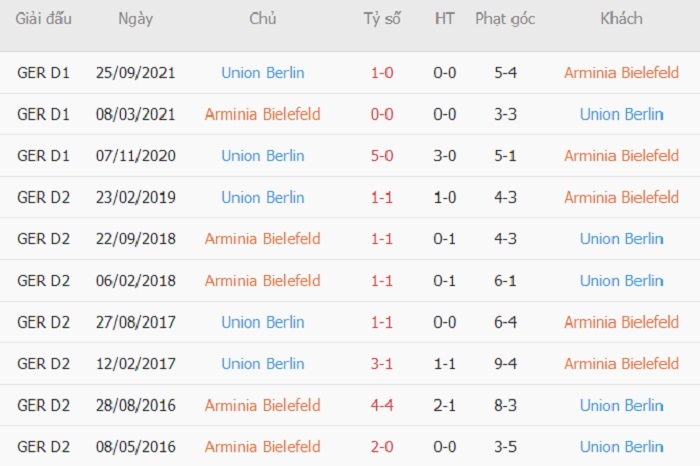The image size is (700, 466).
Task: Open Union Berlin in the 25/09/2021 row
Action: coord(262,73)
